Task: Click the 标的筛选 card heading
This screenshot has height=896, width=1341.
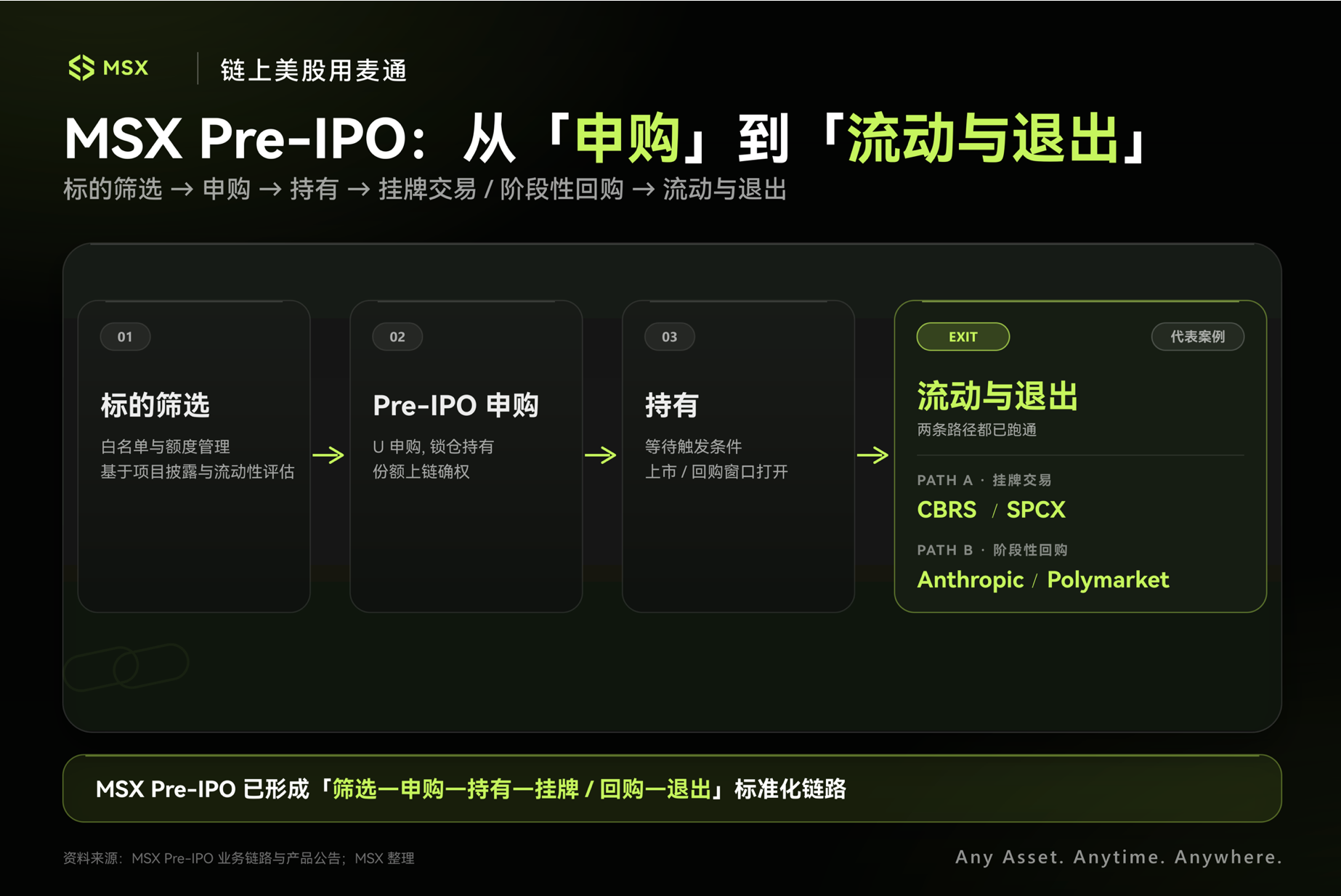Action: 155,405
